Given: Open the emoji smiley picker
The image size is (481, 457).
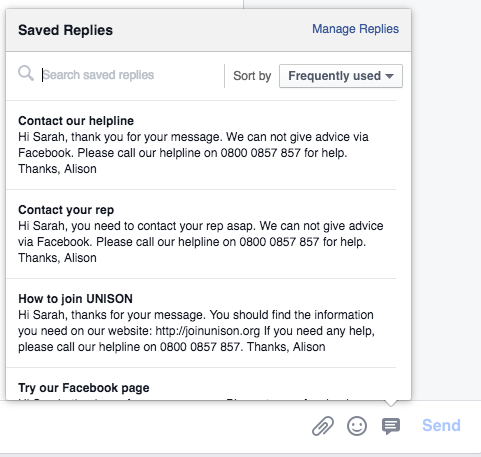Looking at the screenshot, I should coord(357,426).
